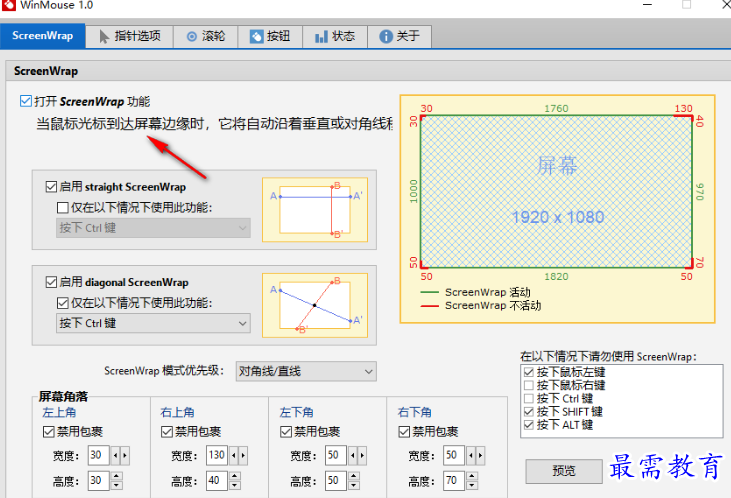This screenshot has height=498, width=731.
Task: Click 右下角 宽度 field showing 50
Action: [x=454, y=455]
